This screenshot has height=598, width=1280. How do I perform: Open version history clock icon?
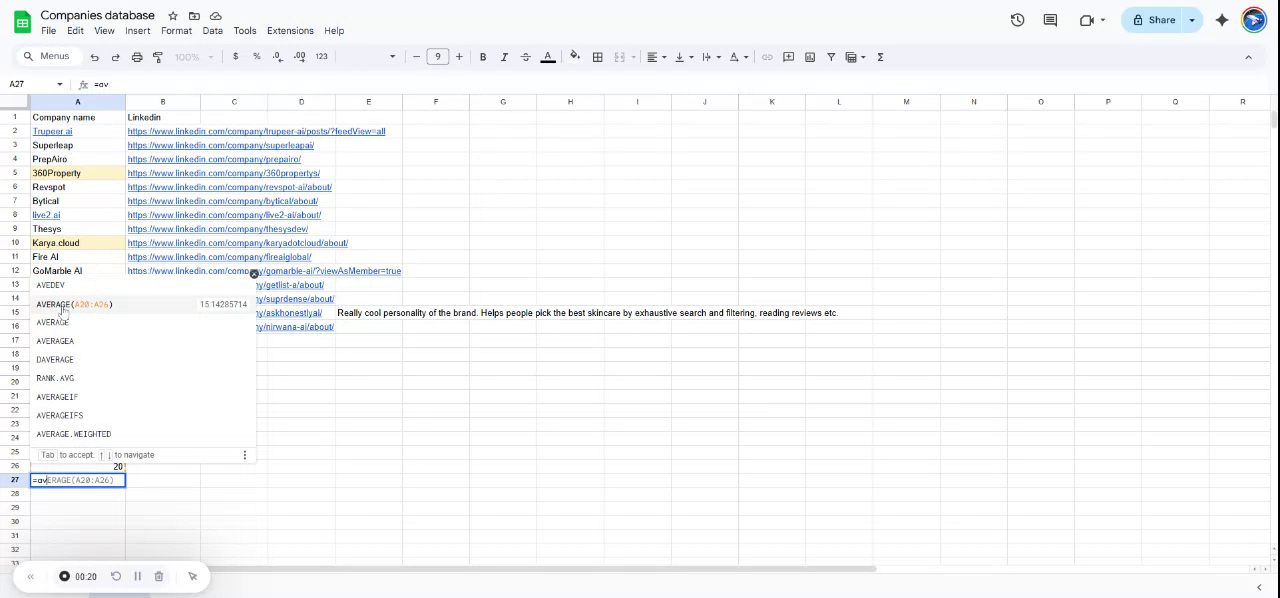coord(1018,20)
